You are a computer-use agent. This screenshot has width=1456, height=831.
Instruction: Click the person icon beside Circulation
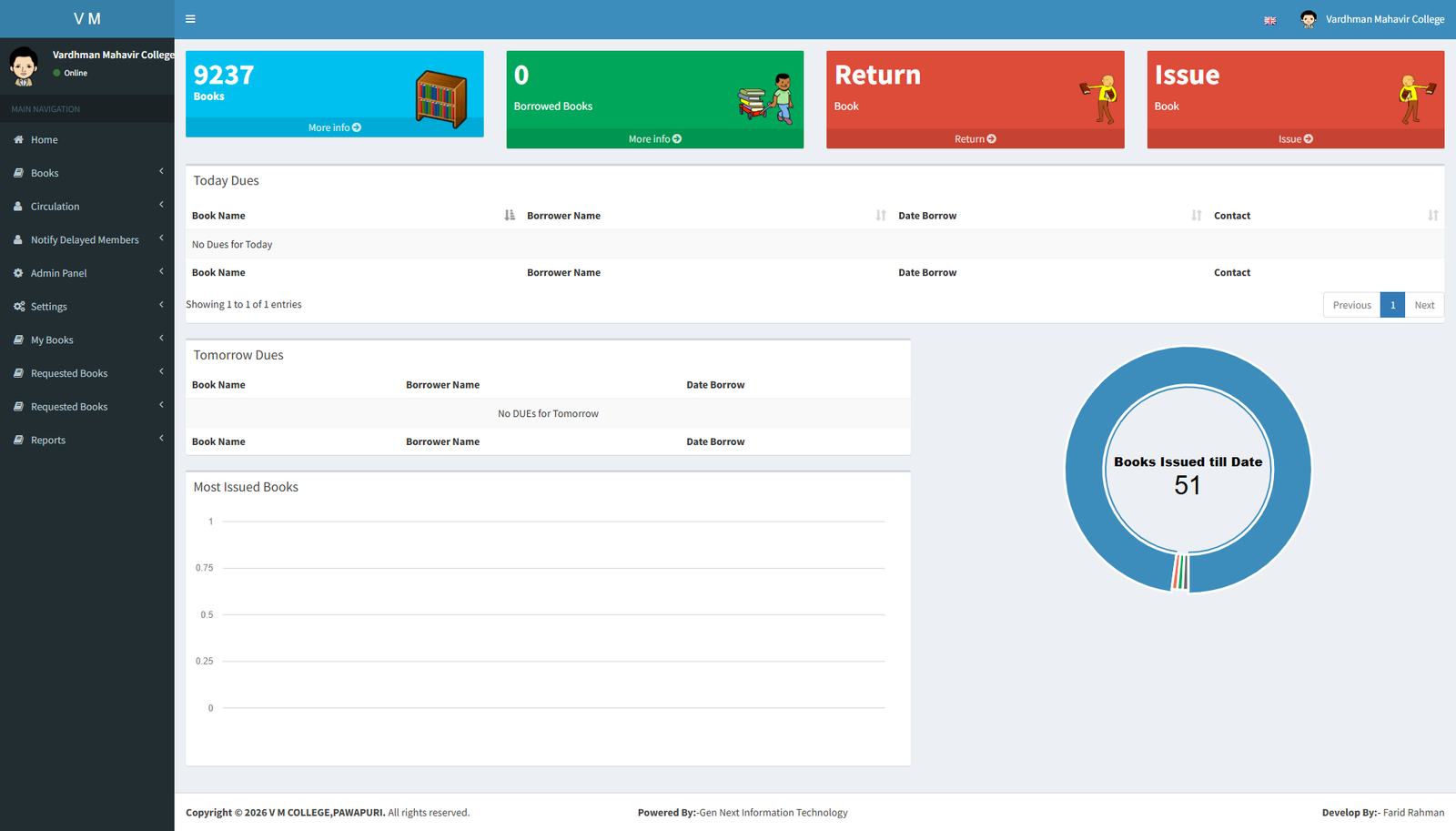18,207
